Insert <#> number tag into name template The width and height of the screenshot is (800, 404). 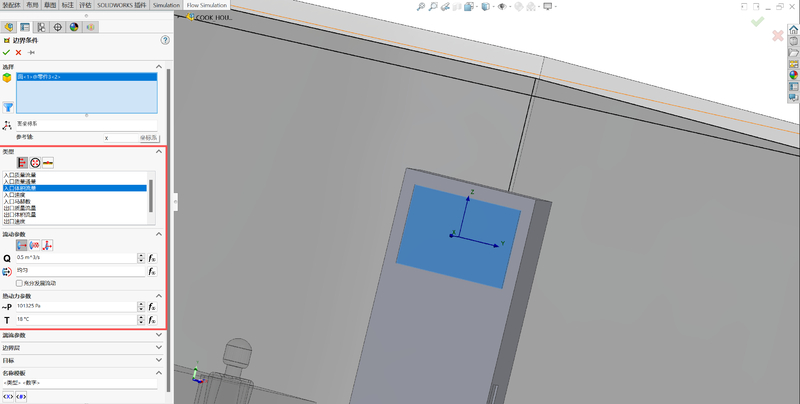pos(21,396)
